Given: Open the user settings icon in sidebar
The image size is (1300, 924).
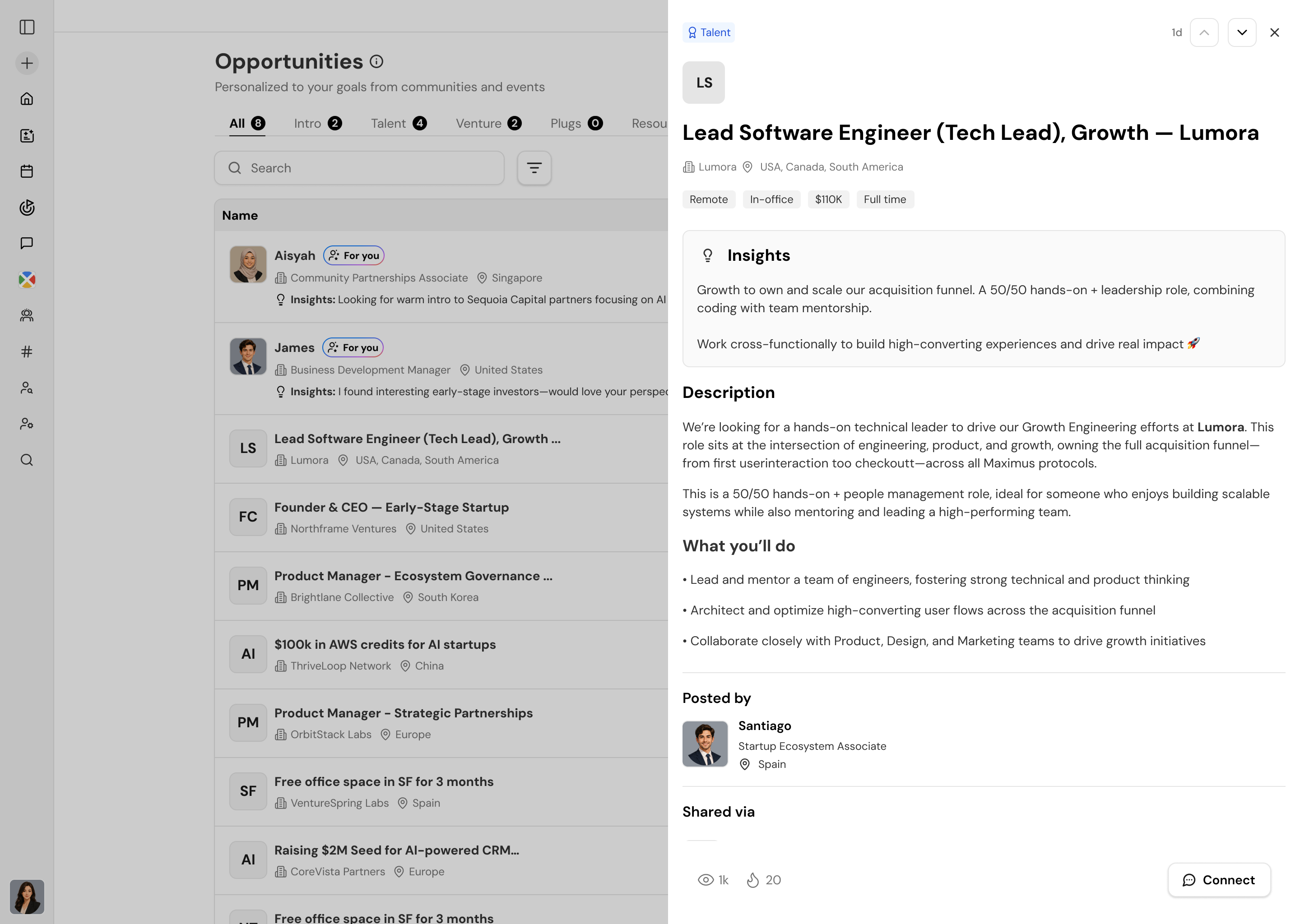Looking at the screenshot, I should pos(27,424).
